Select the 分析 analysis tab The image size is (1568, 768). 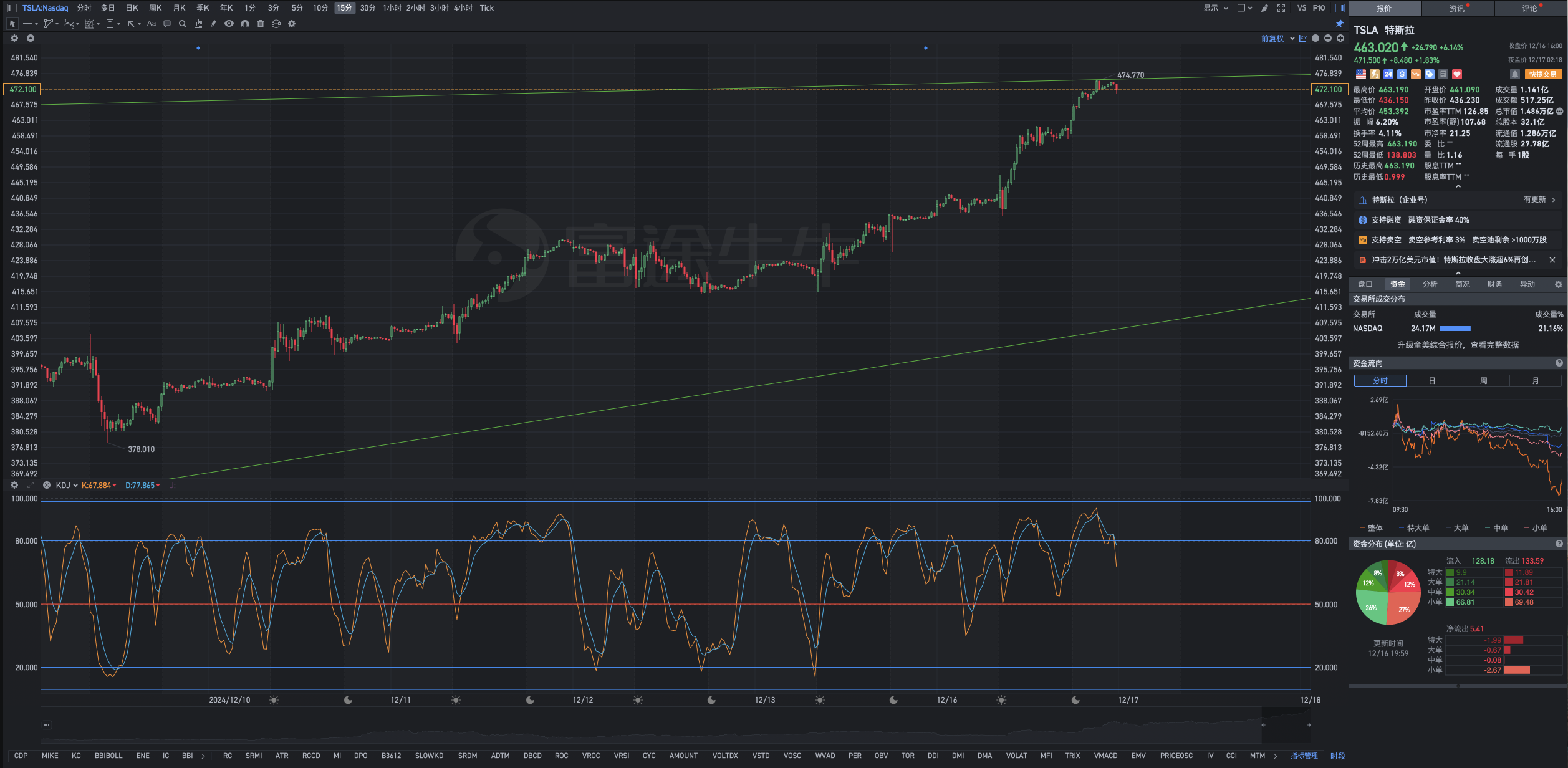[1430, 284]
